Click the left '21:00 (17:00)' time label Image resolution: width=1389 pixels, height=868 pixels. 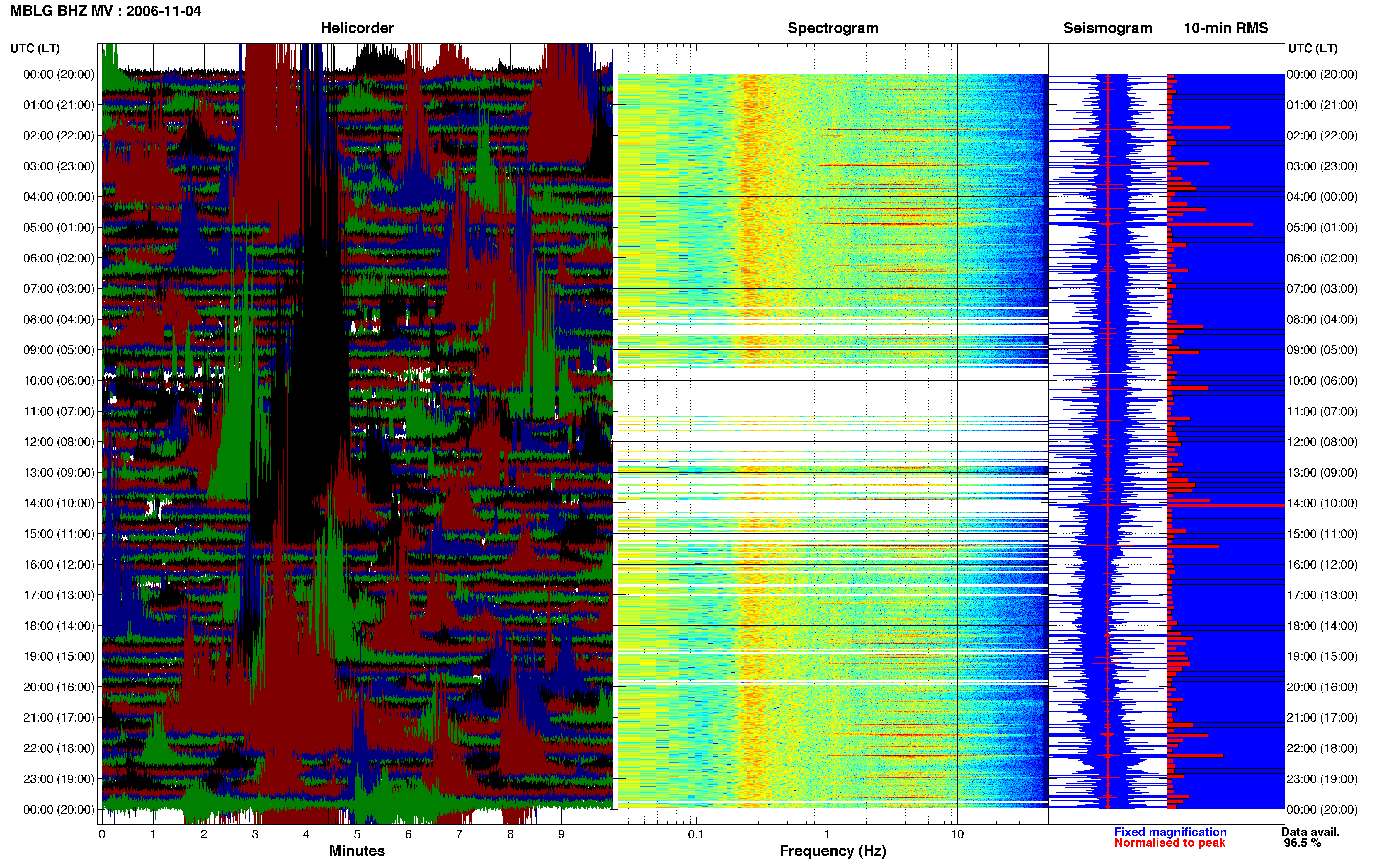click(59, 718)
